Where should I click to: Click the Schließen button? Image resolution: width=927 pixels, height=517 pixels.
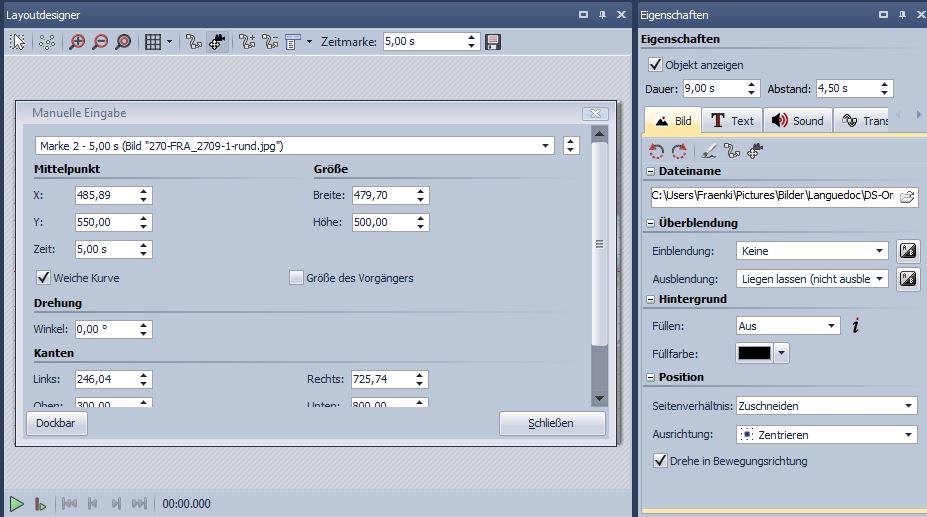coord(551,423)
